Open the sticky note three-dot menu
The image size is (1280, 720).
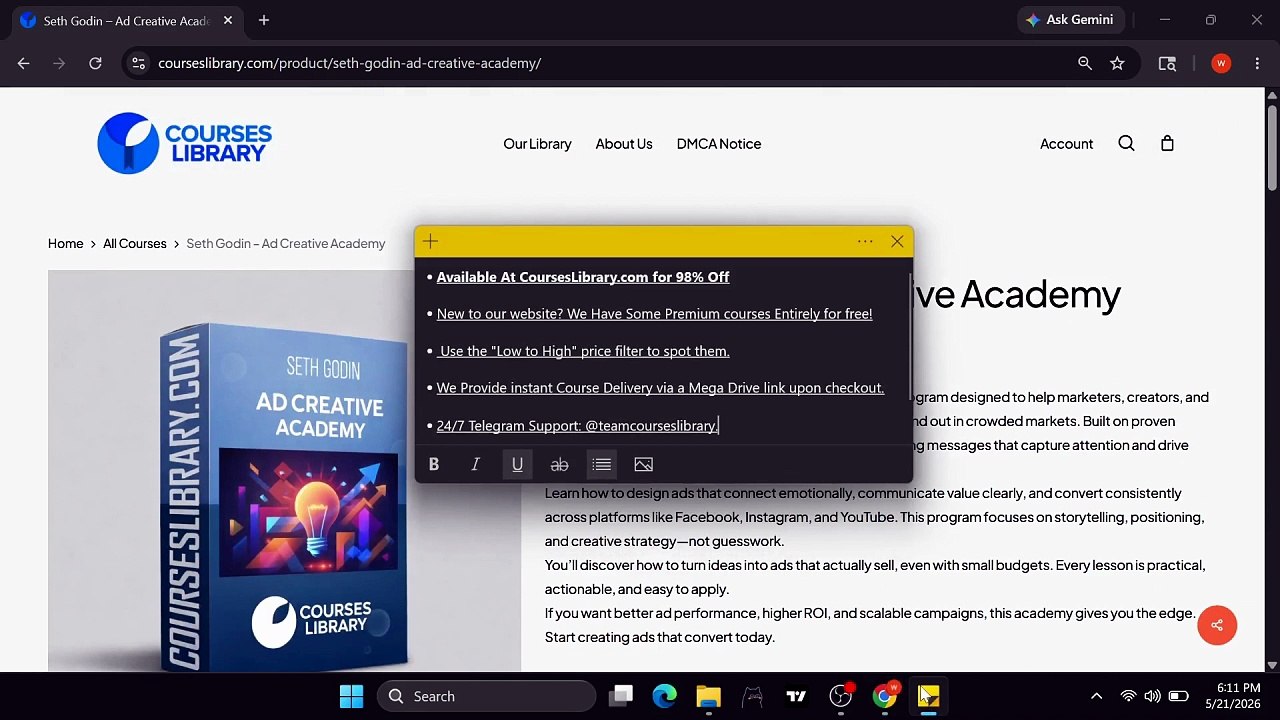coord(865,241)
